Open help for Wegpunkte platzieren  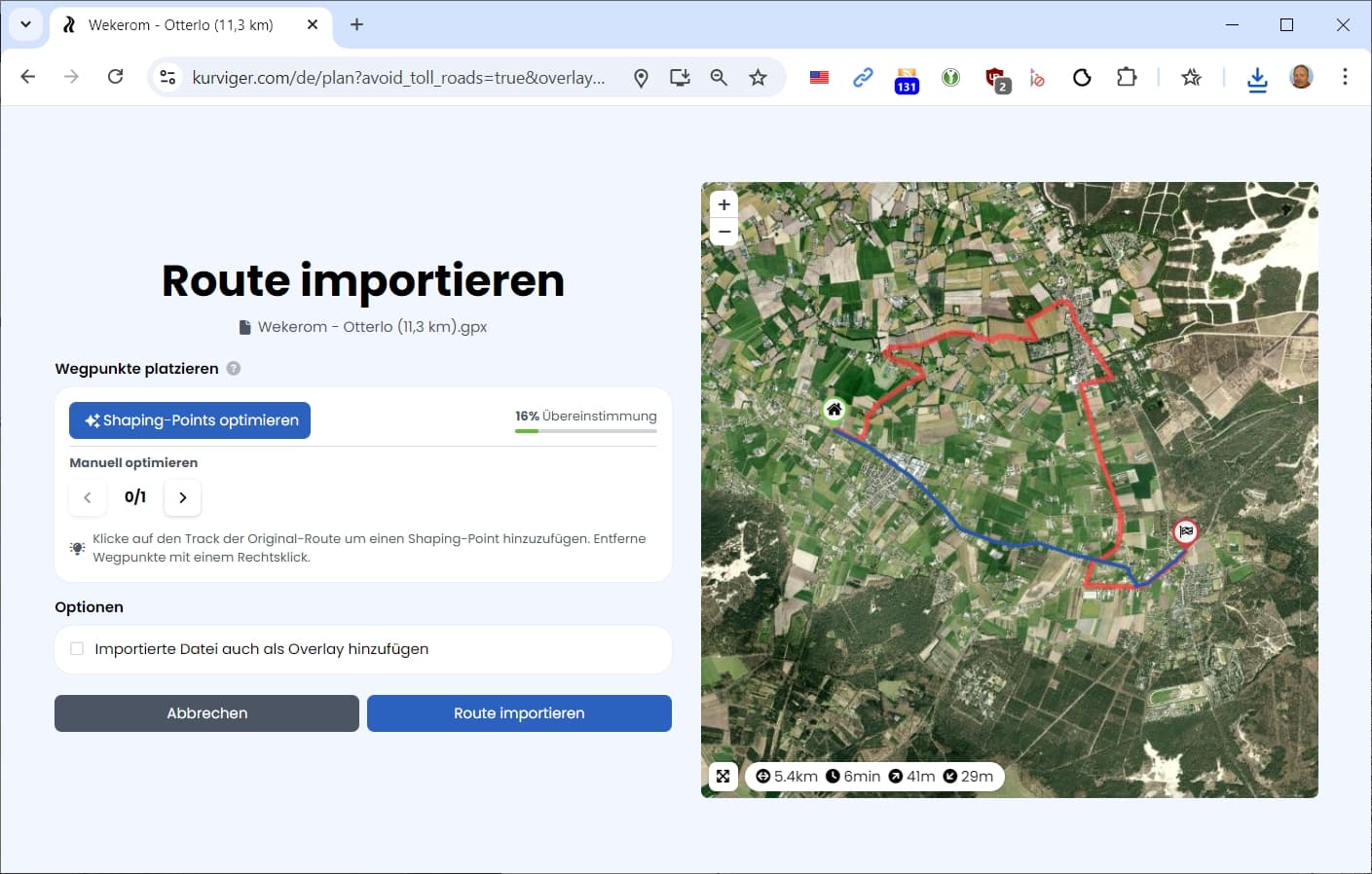(234, 368)
